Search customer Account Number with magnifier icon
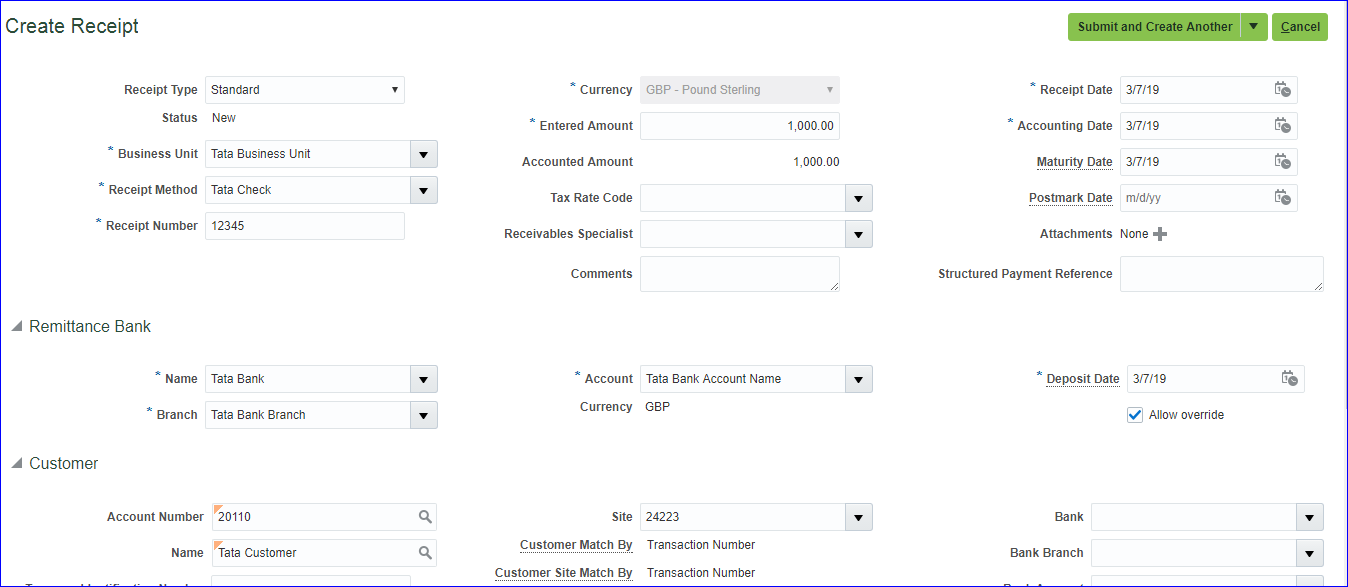 [425, 517]
